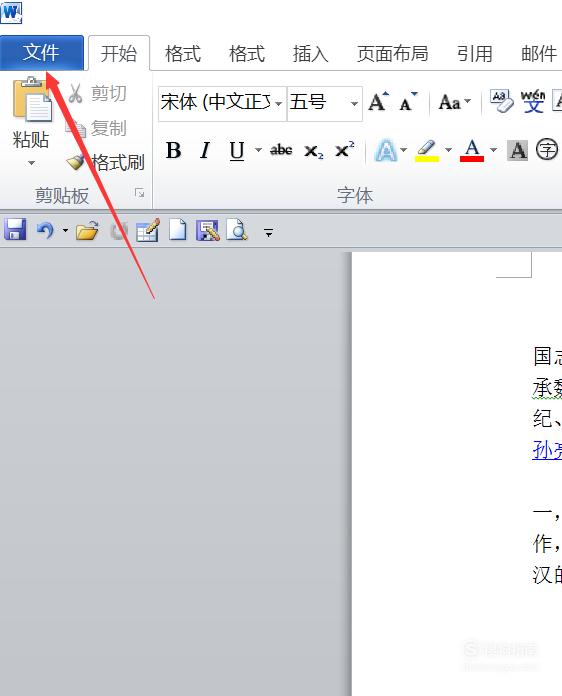This screenshot has height=696, width=562.
Task: Expand the font color dropdown arrow
Action: (494, 150)
